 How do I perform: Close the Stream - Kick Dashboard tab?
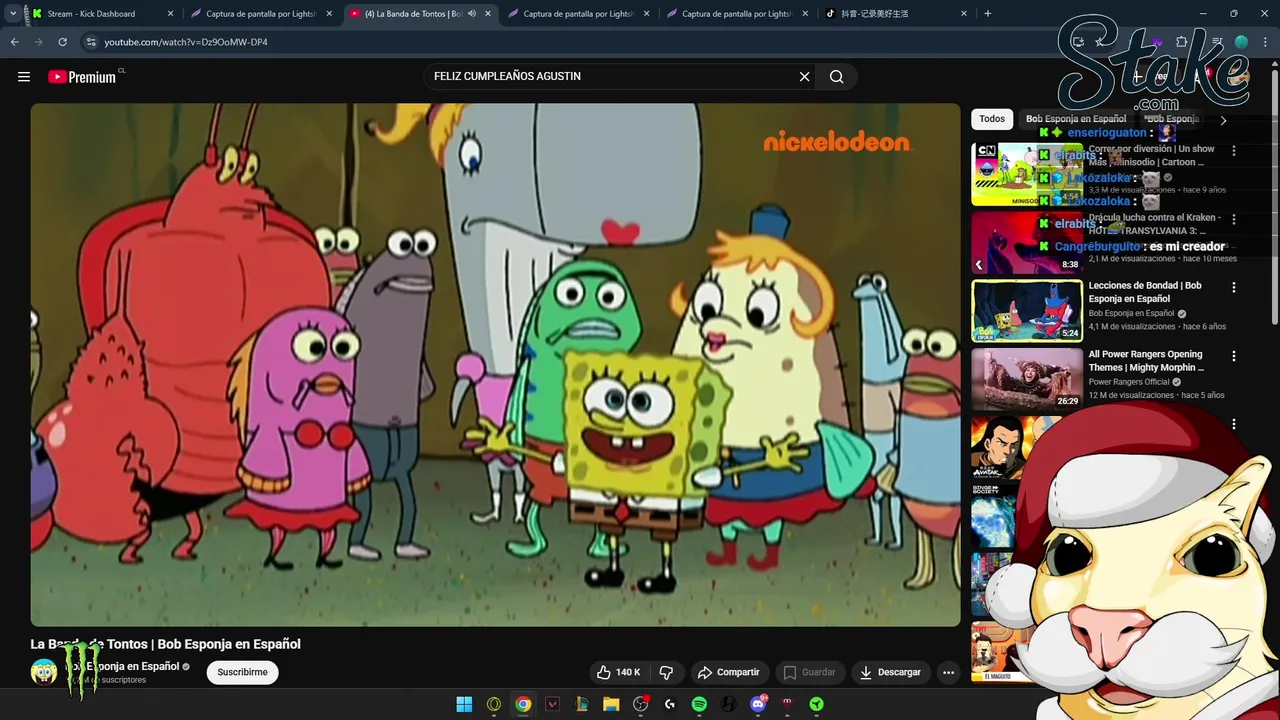coord(170,14)
